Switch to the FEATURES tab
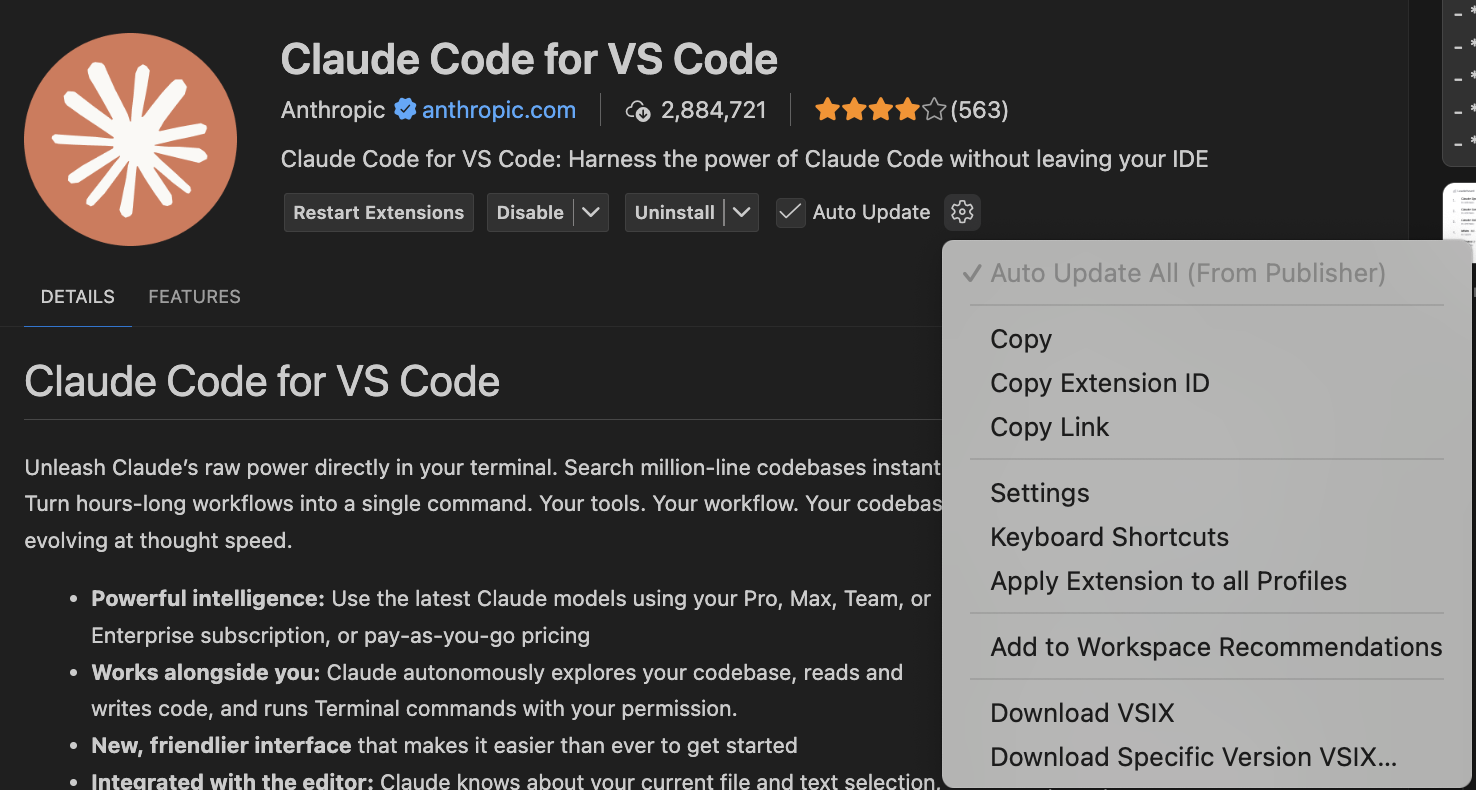The height and width of the screenshot is (790, 1476). tap(194, 296)
